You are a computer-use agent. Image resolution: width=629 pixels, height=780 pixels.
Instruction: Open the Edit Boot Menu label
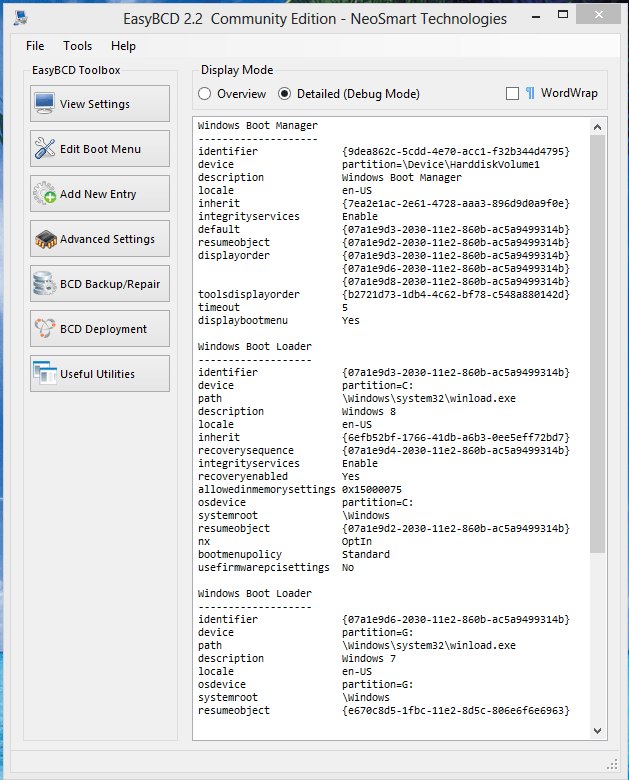click(x=100, y=149)
